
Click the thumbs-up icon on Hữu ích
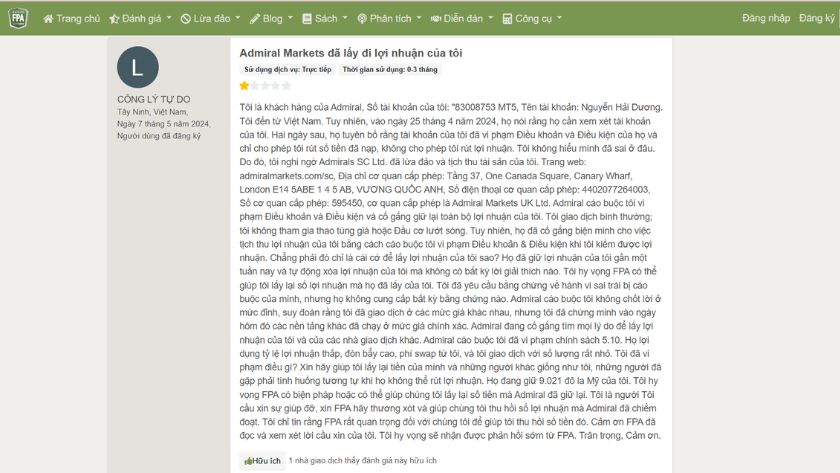248,461
